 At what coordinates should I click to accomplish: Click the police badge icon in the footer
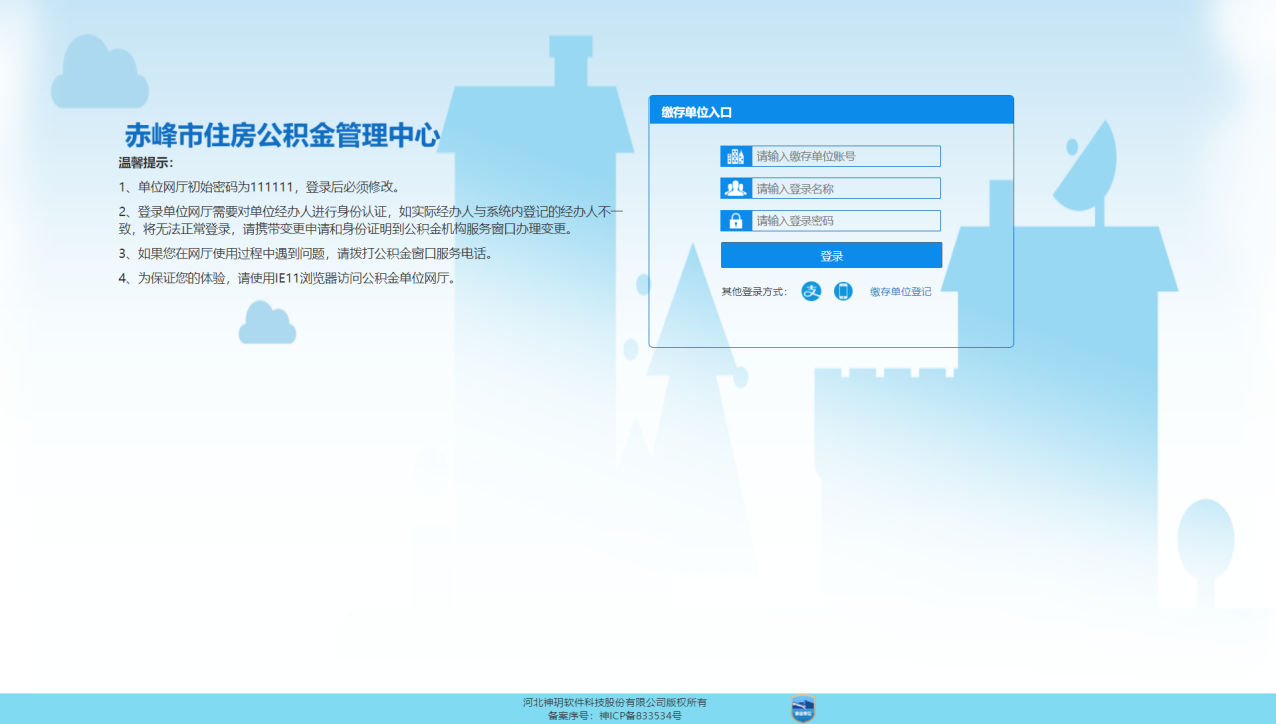803,709
